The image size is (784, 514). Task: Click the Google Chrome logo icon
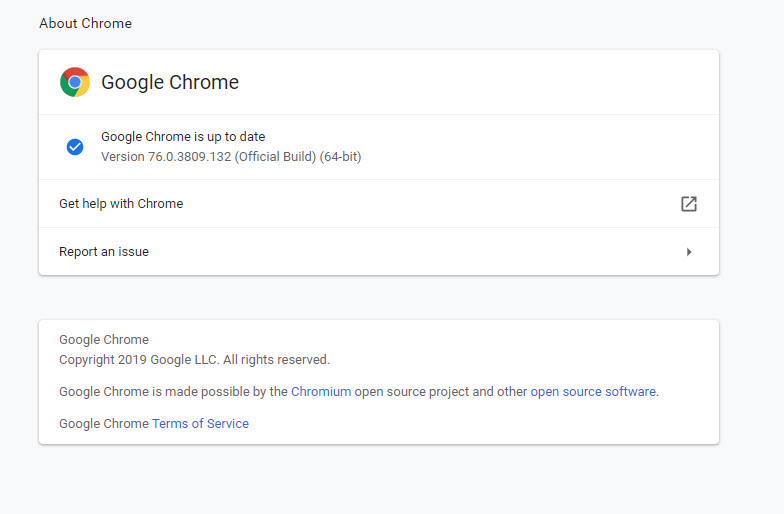click(75, 82)
